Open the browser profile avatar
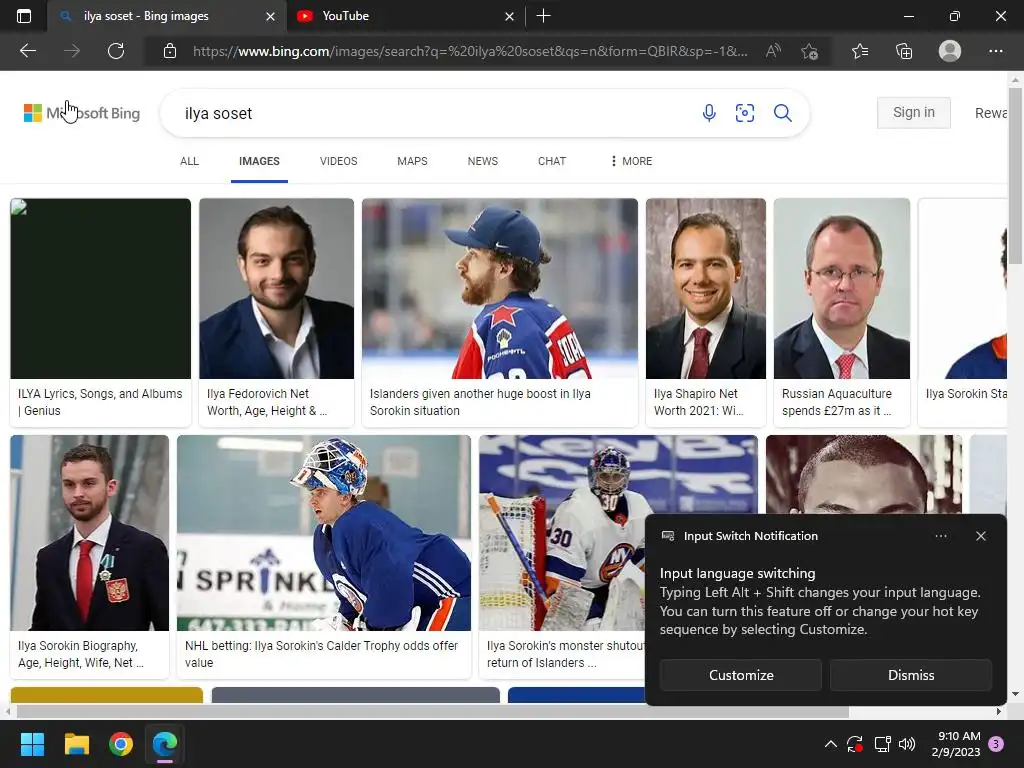1024x768 pixels. point(950,51)
